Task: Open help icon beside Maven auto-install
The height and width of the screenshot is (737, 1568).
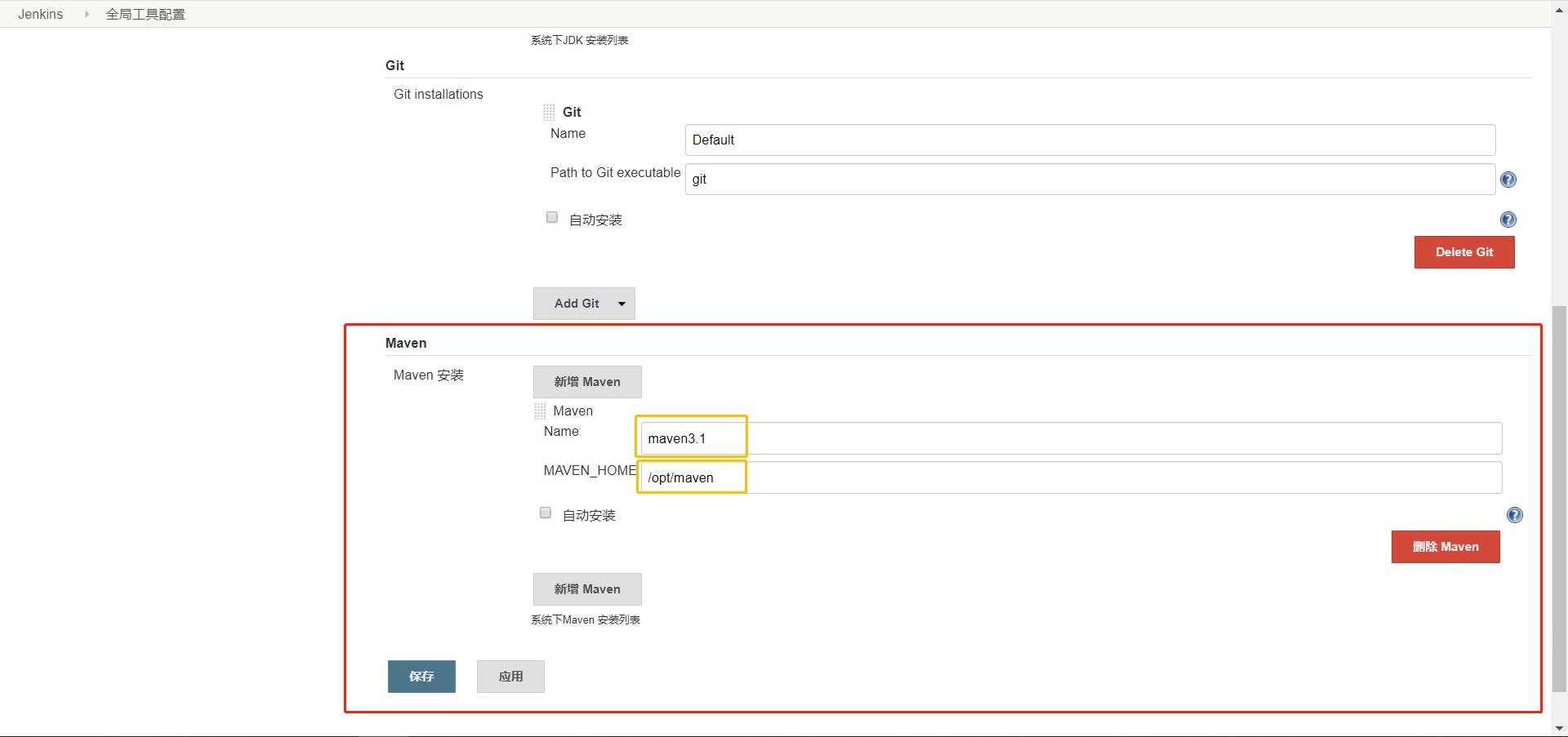Action: 1515,515
